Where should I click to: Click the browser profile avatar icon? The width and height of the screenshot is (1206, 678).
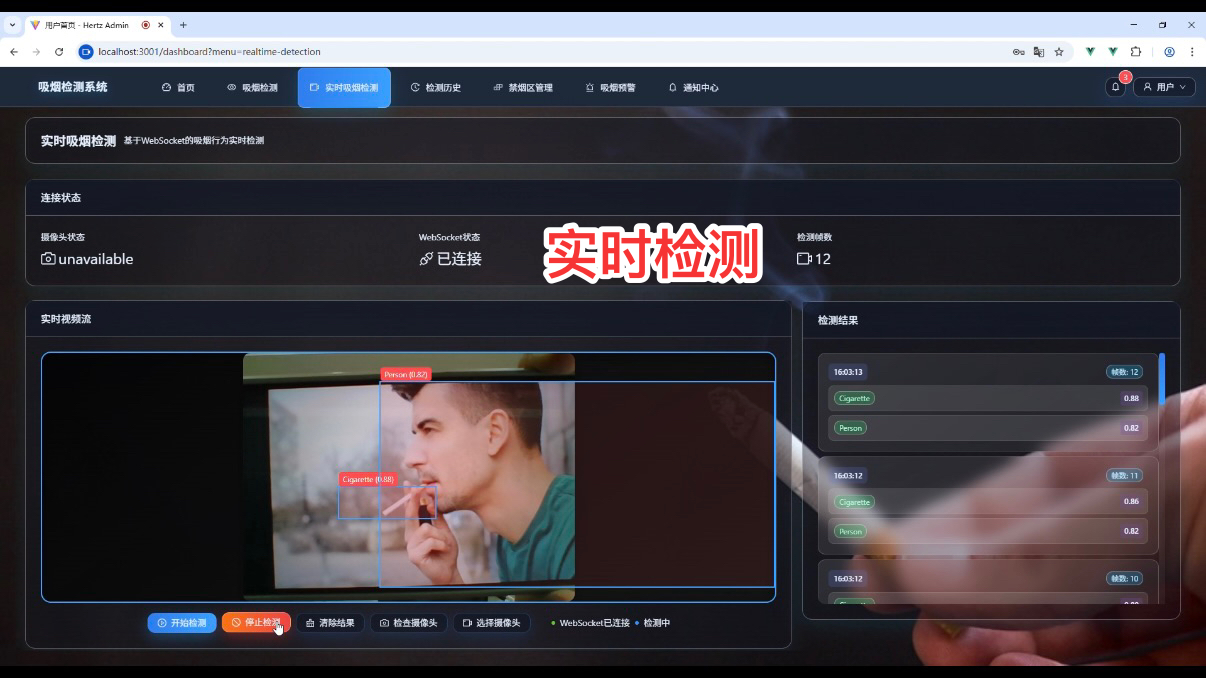(1169, 52)
